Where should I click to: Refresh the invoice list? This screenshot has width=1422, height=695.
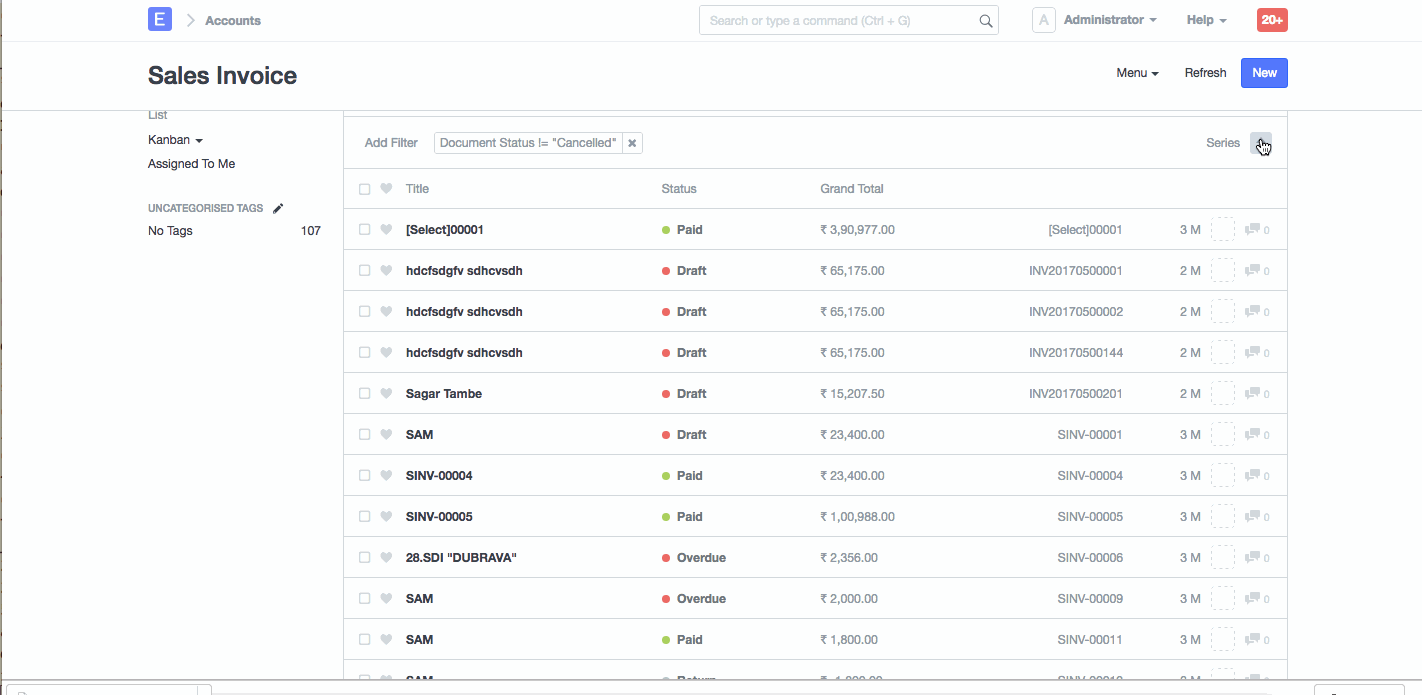click(1205, 72)
